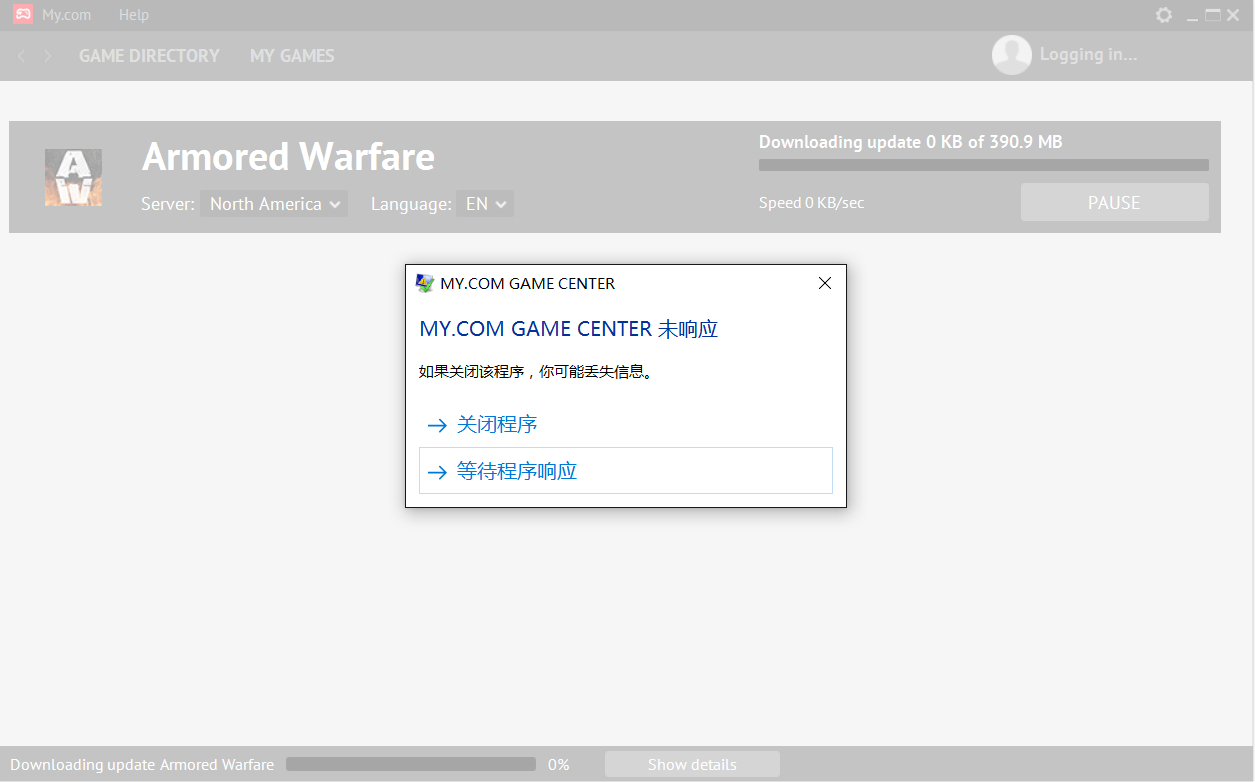Go back with the left arrow

tap(21, 56)
